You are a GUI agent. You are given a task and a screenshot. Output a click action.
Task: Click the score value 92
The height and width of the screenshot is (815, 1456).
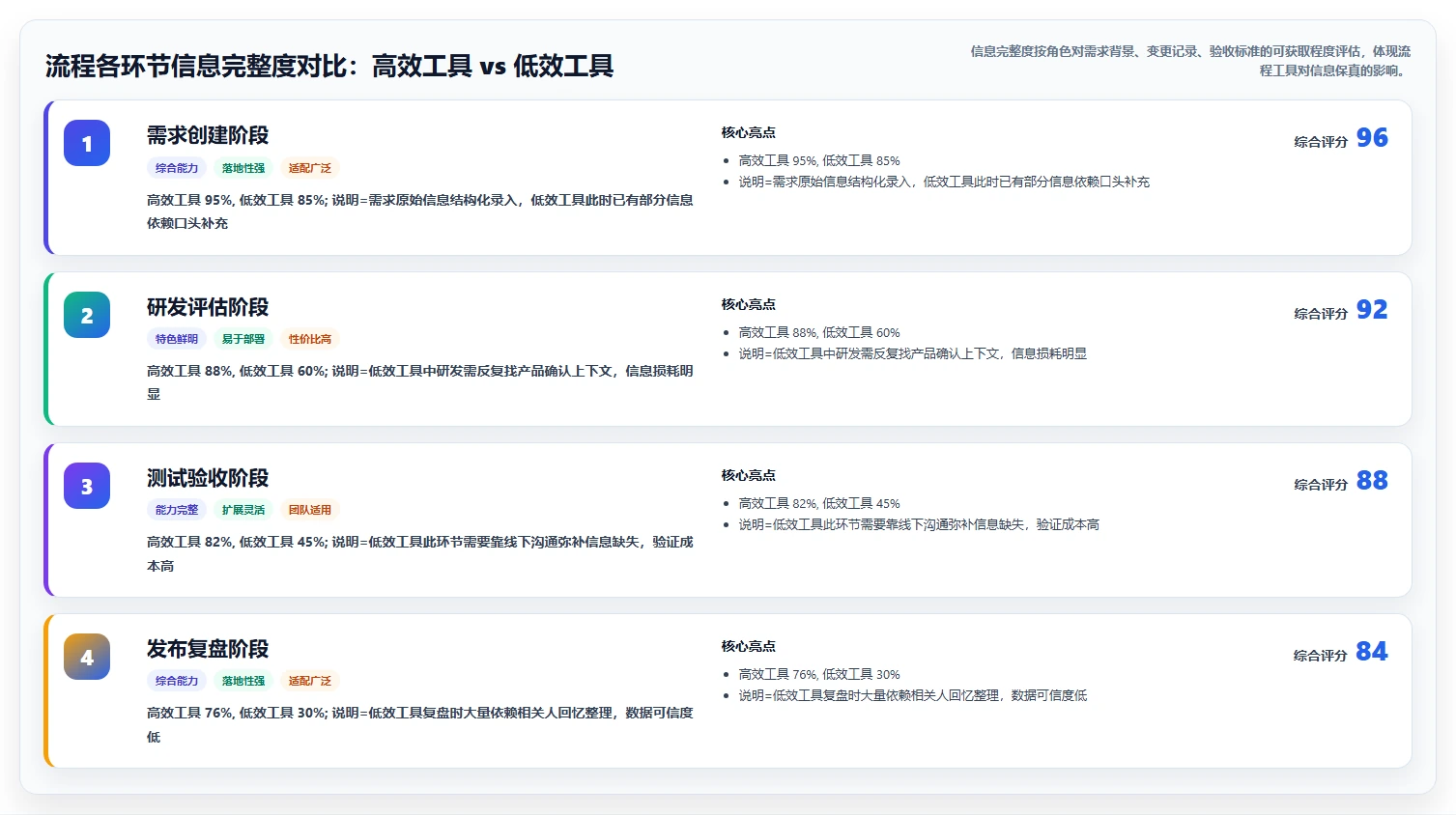tap(1372, 310)
